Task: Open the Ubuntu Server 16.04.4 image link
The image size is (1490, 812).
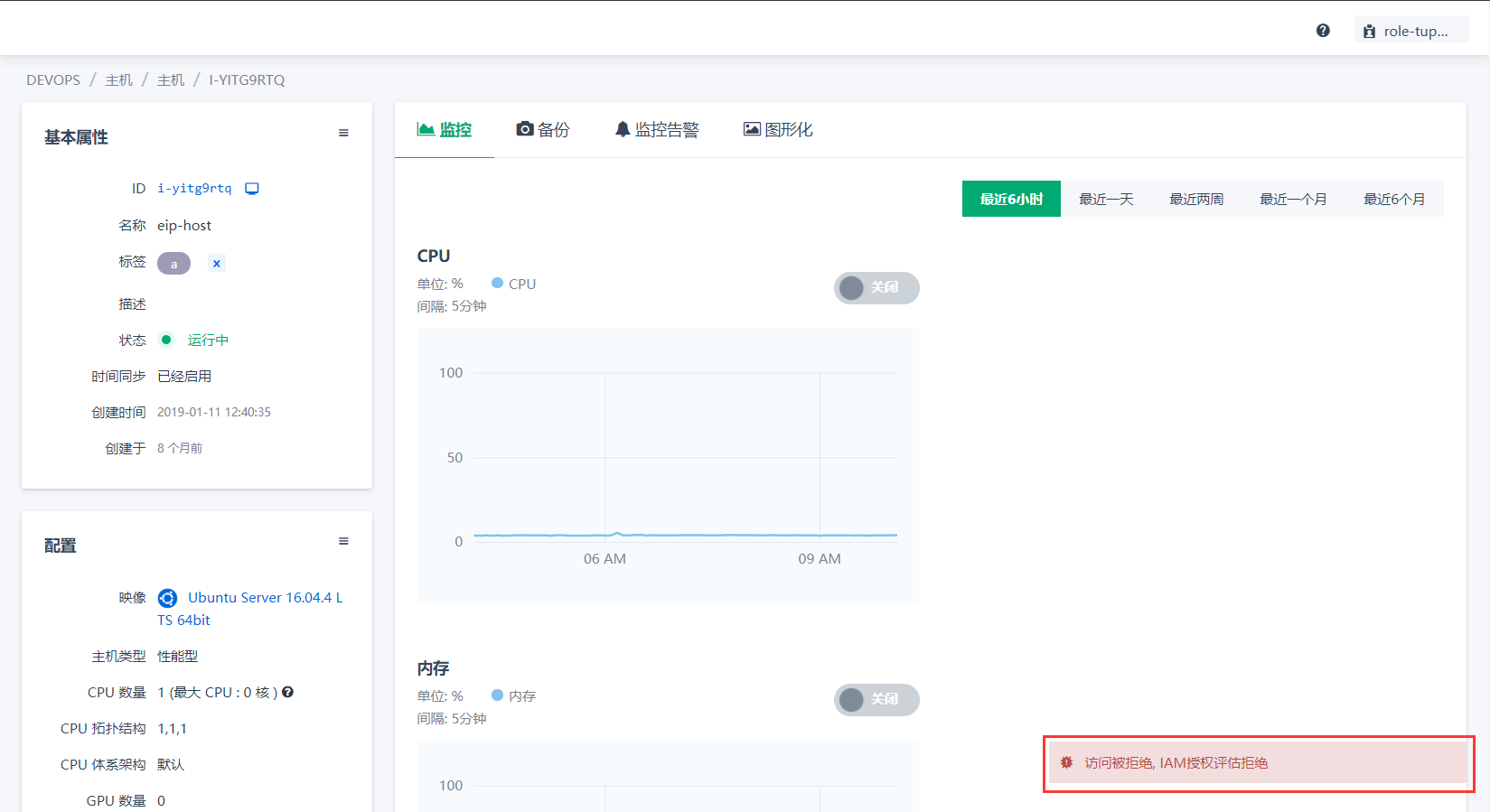Action: 265,598
